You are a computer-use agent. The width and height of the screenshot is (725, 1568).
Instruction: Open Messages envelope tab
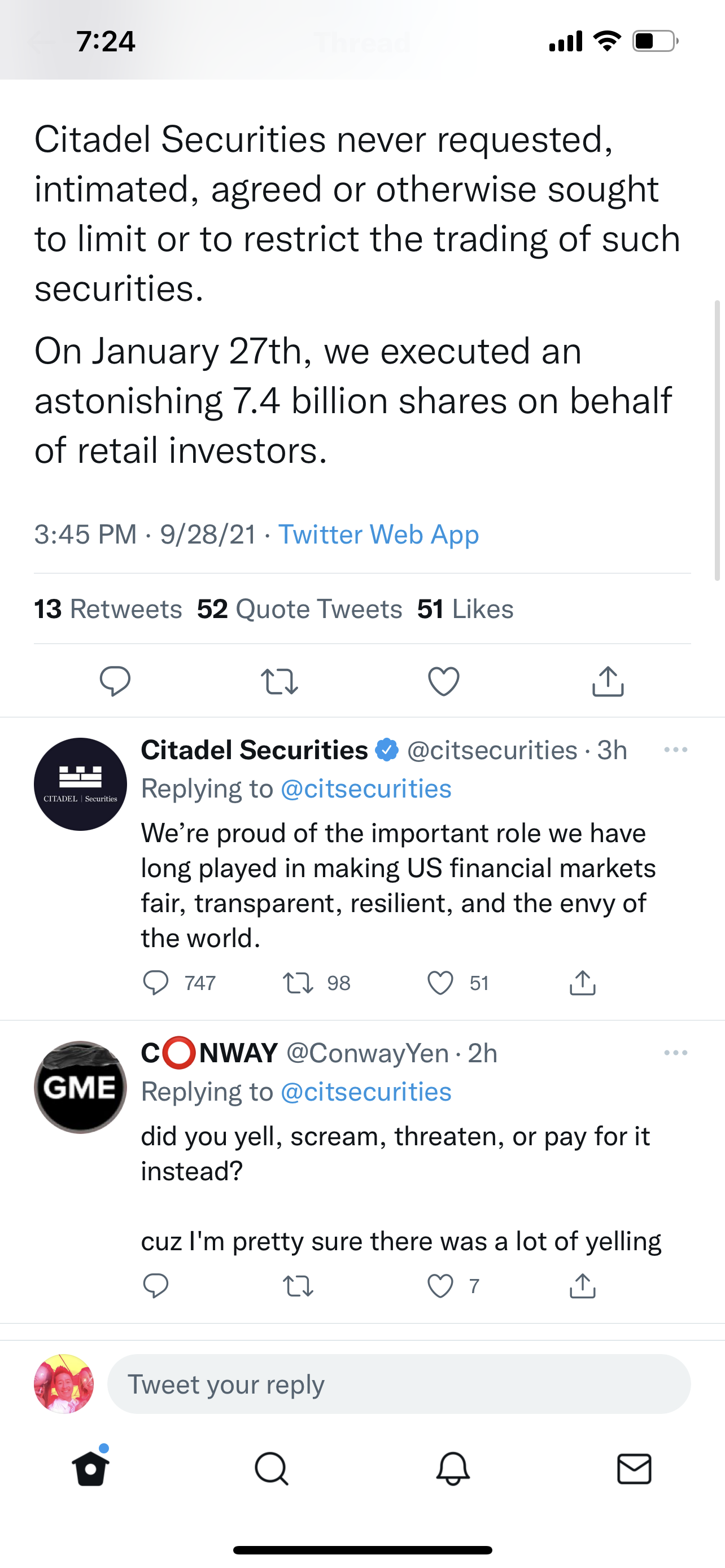point(634,1469)
